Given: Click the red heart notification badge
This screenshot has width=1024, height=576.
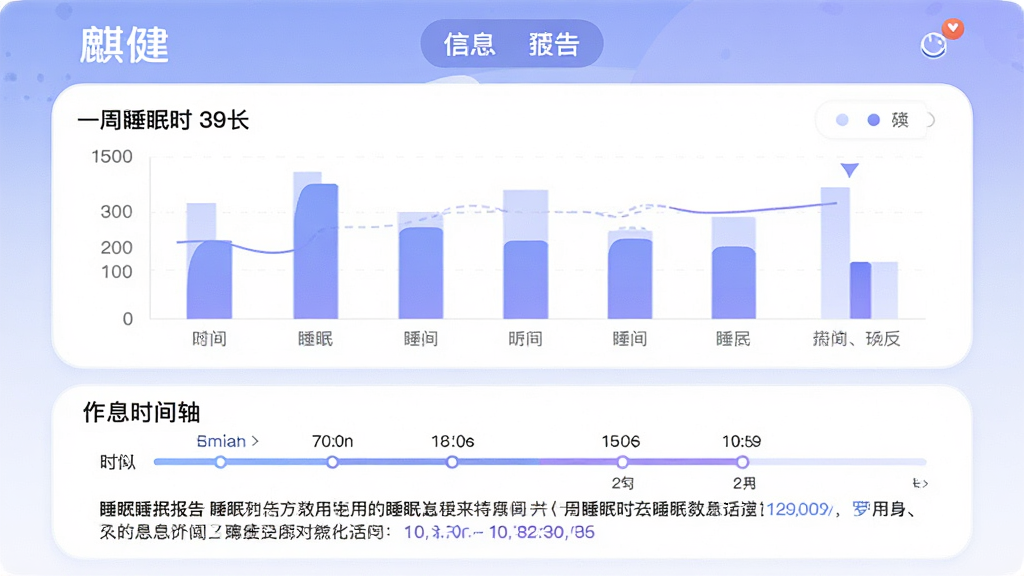Looking at the screenshot, I should [953, 28].
